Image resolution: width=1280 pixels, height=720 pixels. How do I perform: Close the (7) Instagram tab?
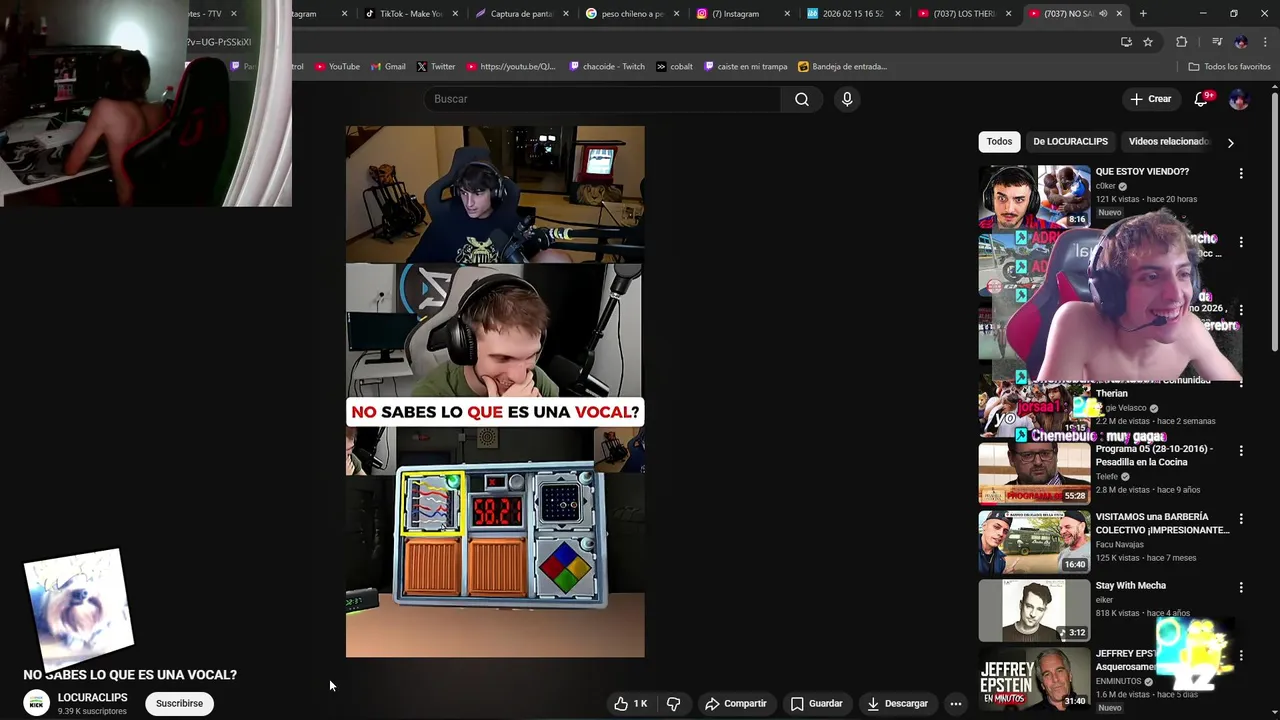click(x=787, y=14)
